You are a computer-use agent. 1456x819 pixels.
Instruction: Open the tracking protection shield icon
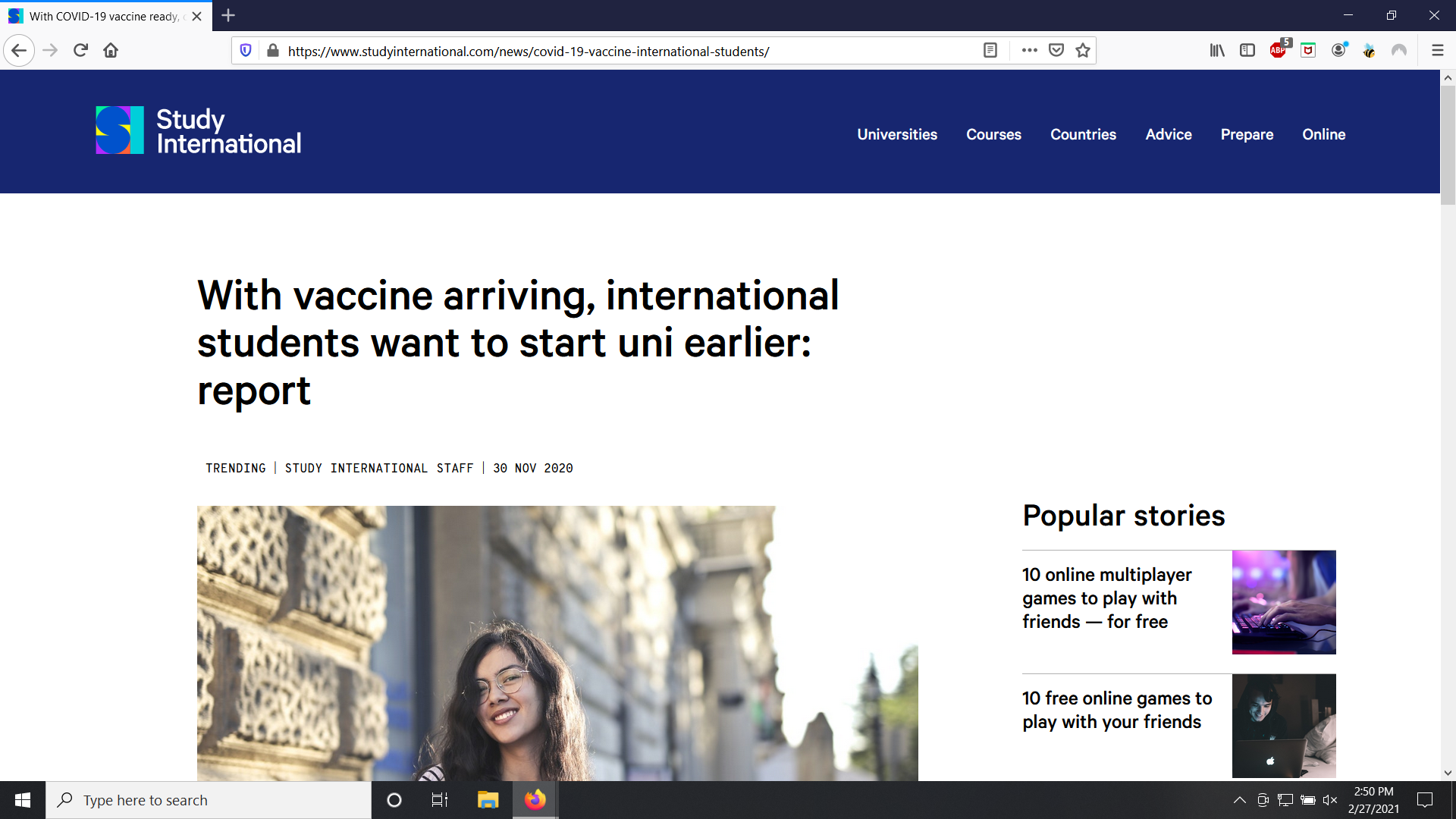[246, 51]
